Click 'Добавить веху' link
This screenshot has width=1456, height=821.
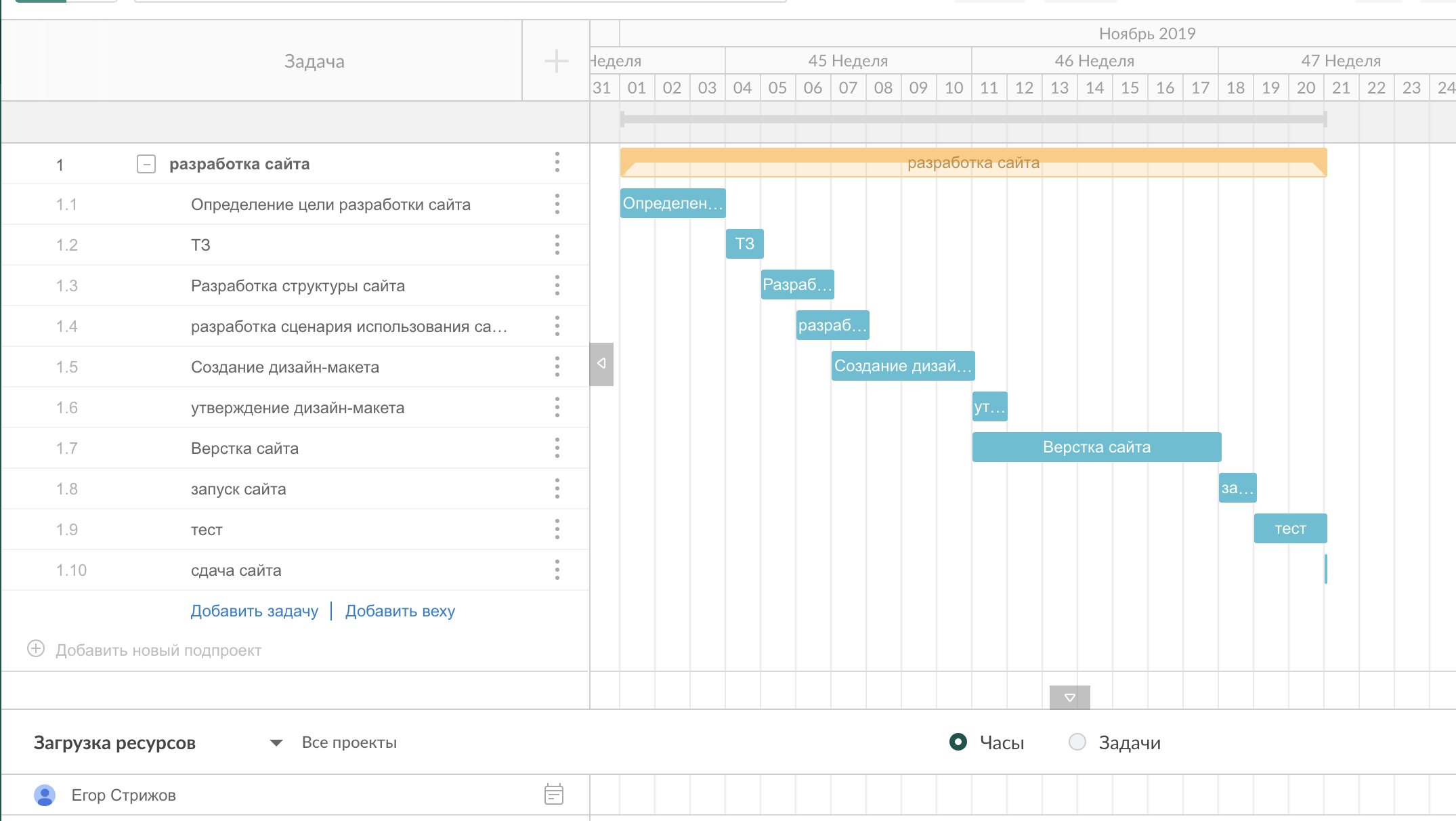click(400, 611)
